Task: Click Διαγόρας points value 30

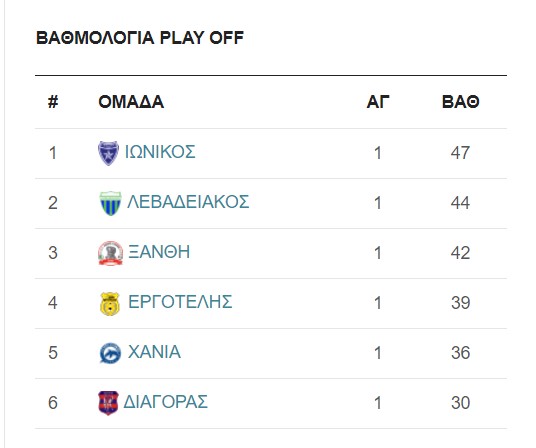Action: [x=460, y=403]
